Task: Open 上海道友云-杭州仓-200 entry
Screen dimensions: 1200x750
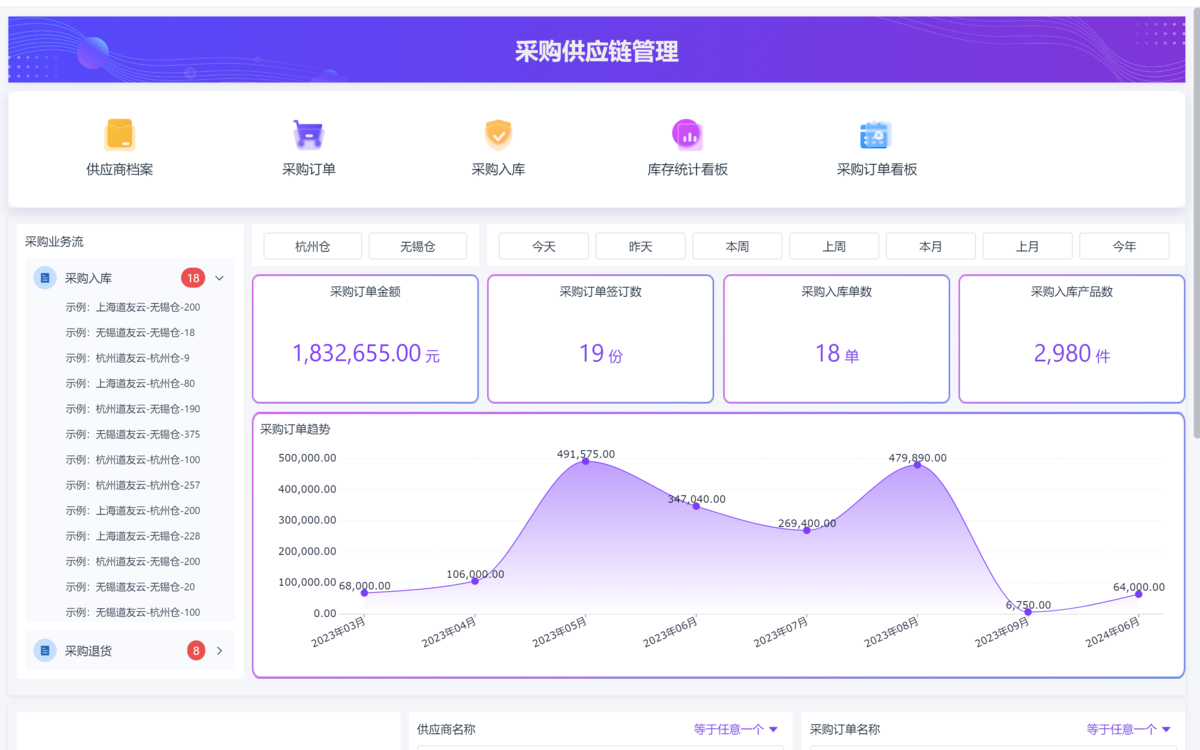Action: tap(133, 511)
